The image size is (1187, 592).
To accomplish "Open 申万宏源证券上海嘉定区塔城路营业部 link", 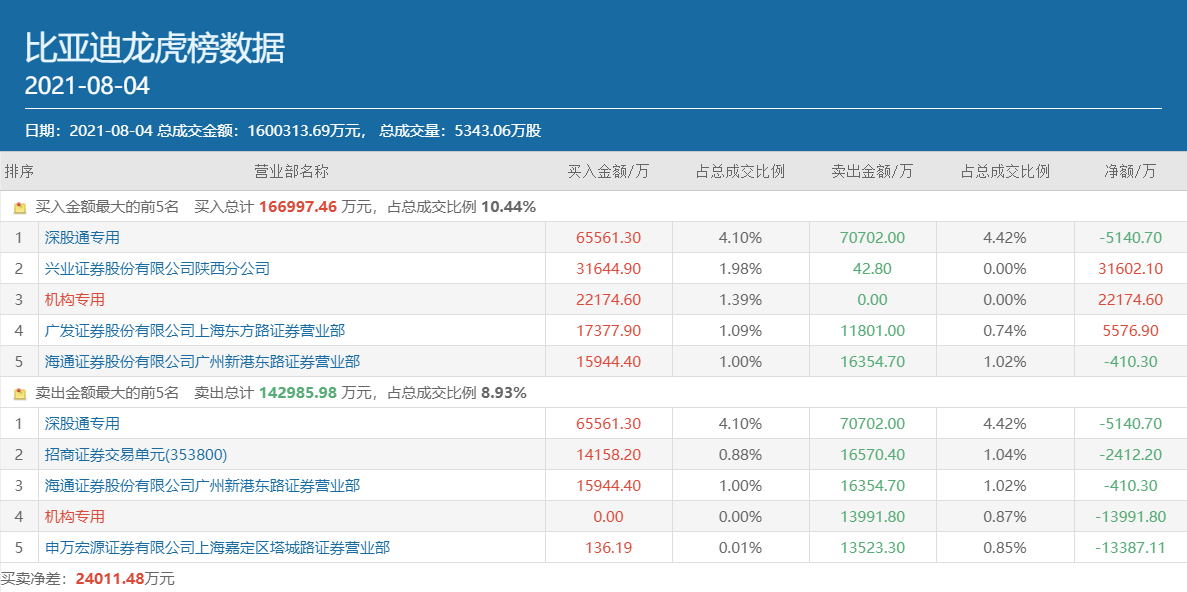I will pyautogui.click(x=217, y=547).
